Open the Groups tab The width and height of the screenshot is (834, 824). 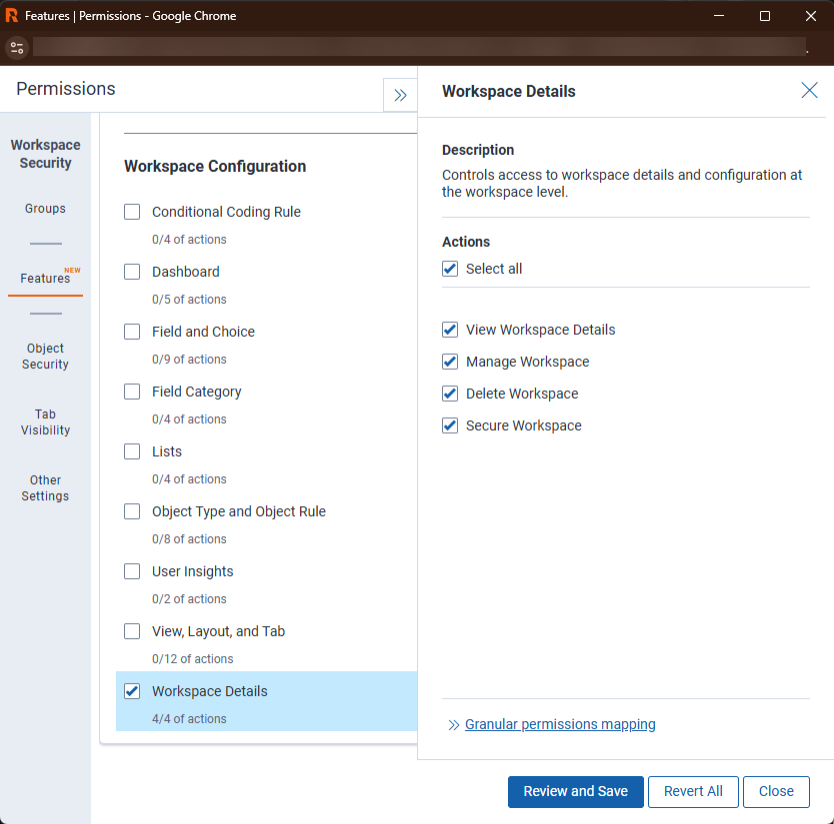click(x=45, y=209)
